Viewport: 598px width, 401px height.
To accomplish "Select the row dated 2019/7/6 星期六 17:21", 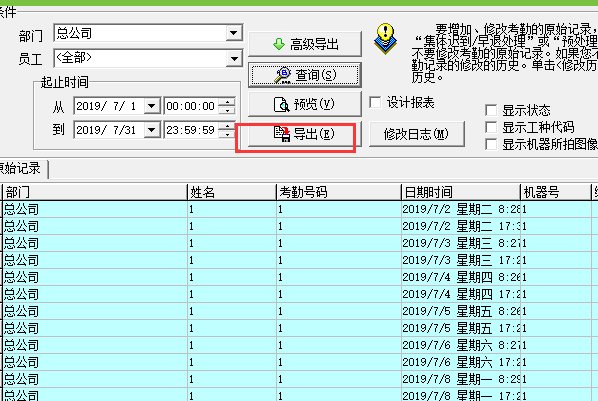I will click(299, 362).
